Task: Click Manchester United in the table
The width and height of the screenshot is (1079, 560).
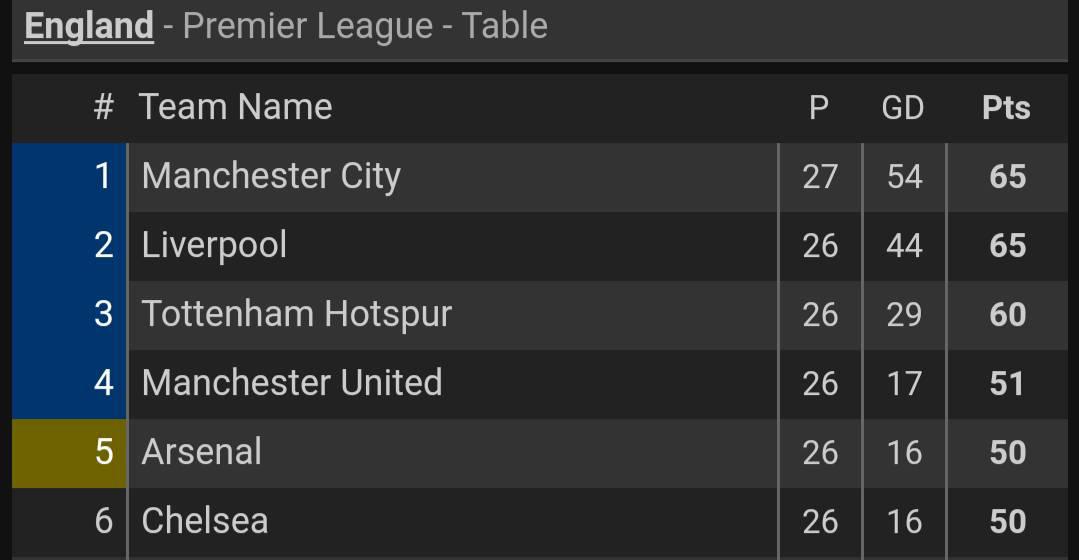Action: tap(291, 383)
